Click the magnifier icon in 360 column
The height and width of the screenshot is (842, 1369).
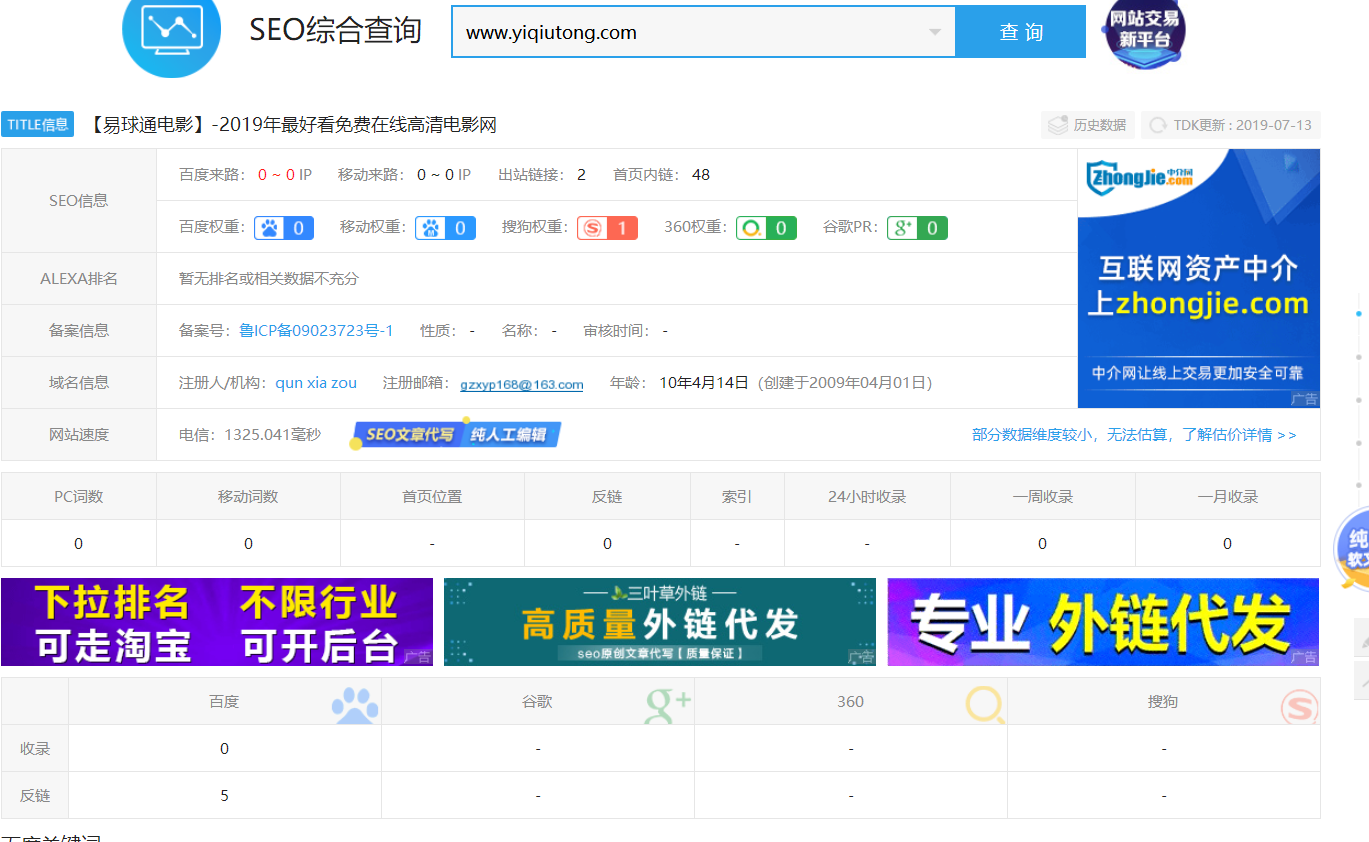point(985,705)
